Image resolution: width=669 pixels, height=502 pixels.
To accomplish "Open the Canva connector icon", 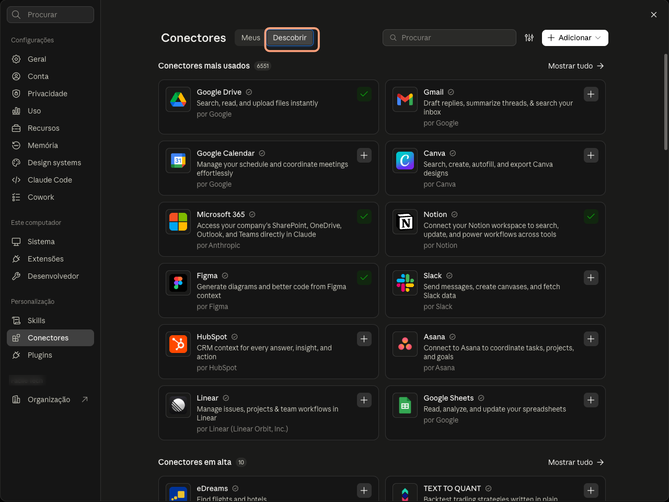I will 405,161.
